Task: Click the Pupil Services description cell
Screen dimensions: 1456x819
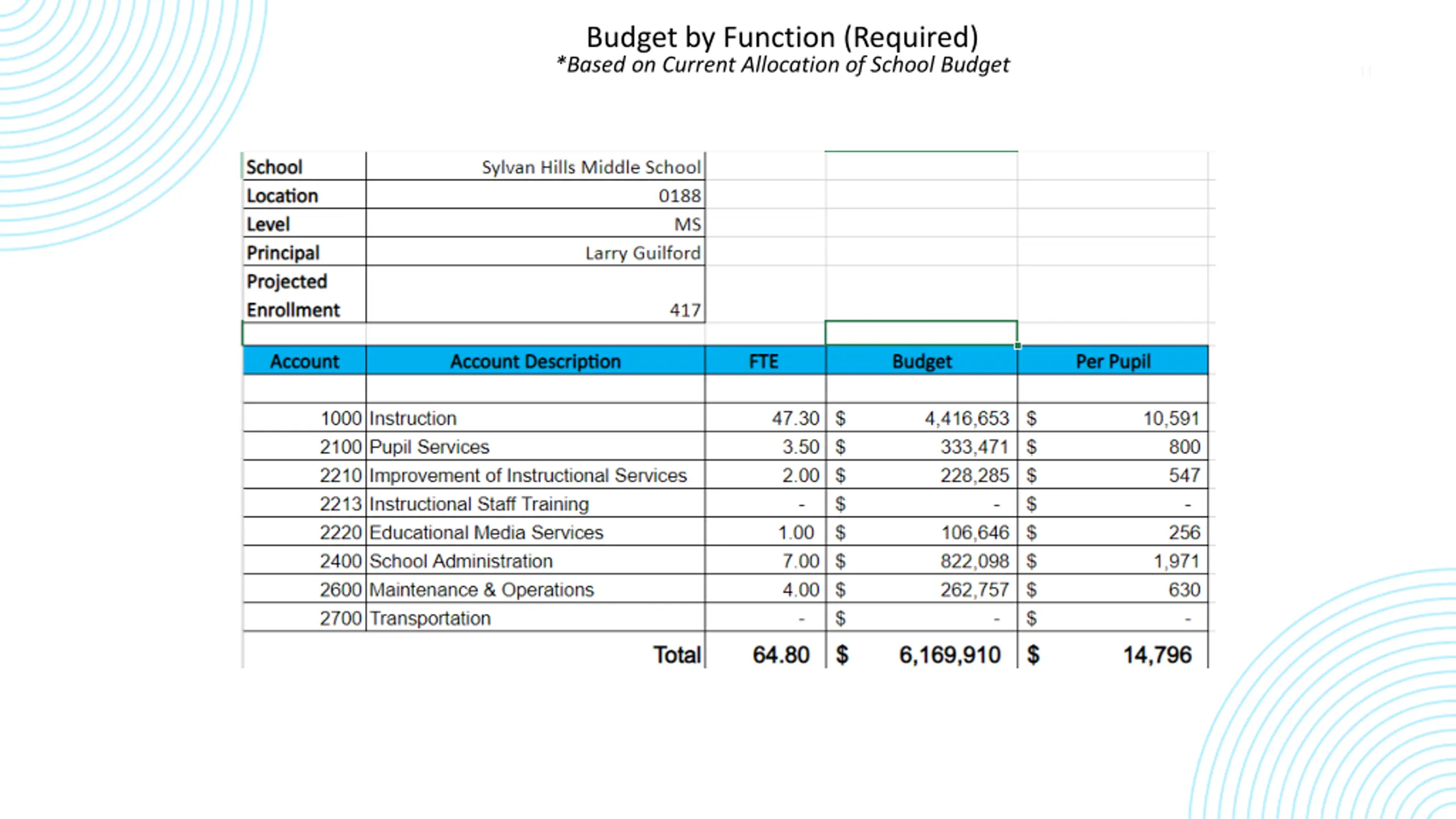Action: 429,447
